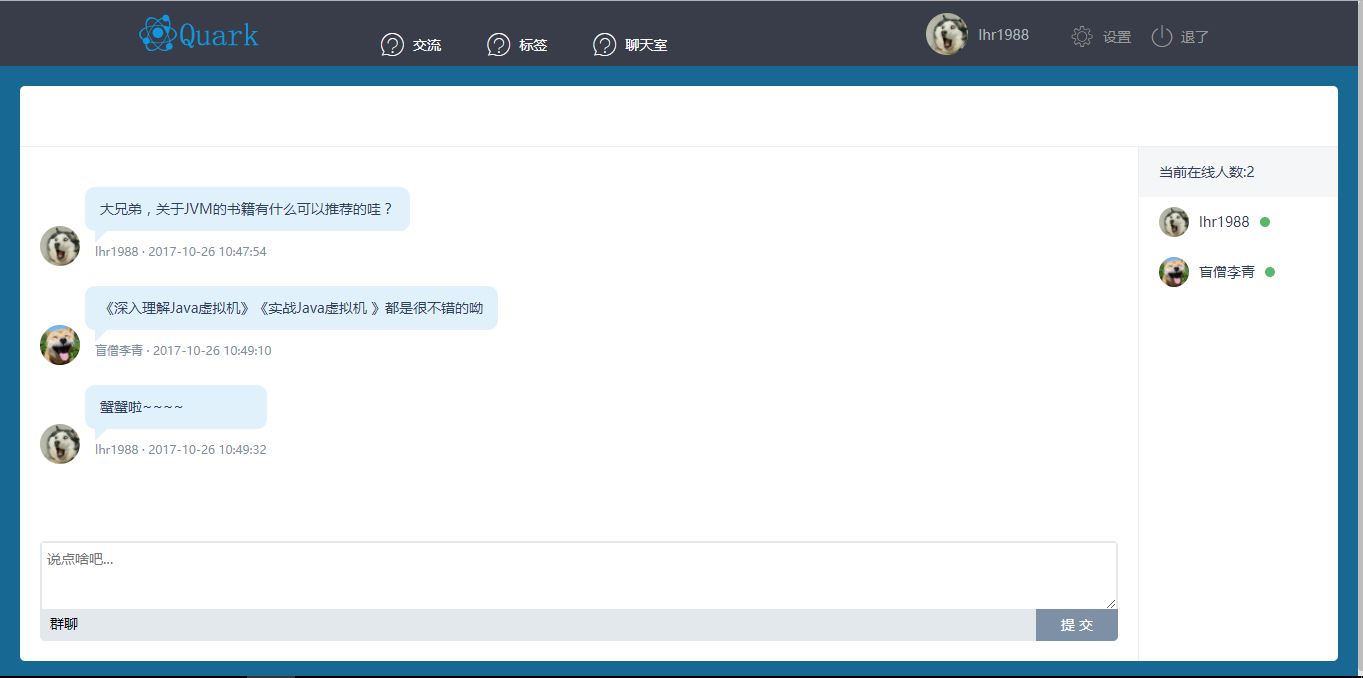Submit message with 提交 button

(1077, 625)
